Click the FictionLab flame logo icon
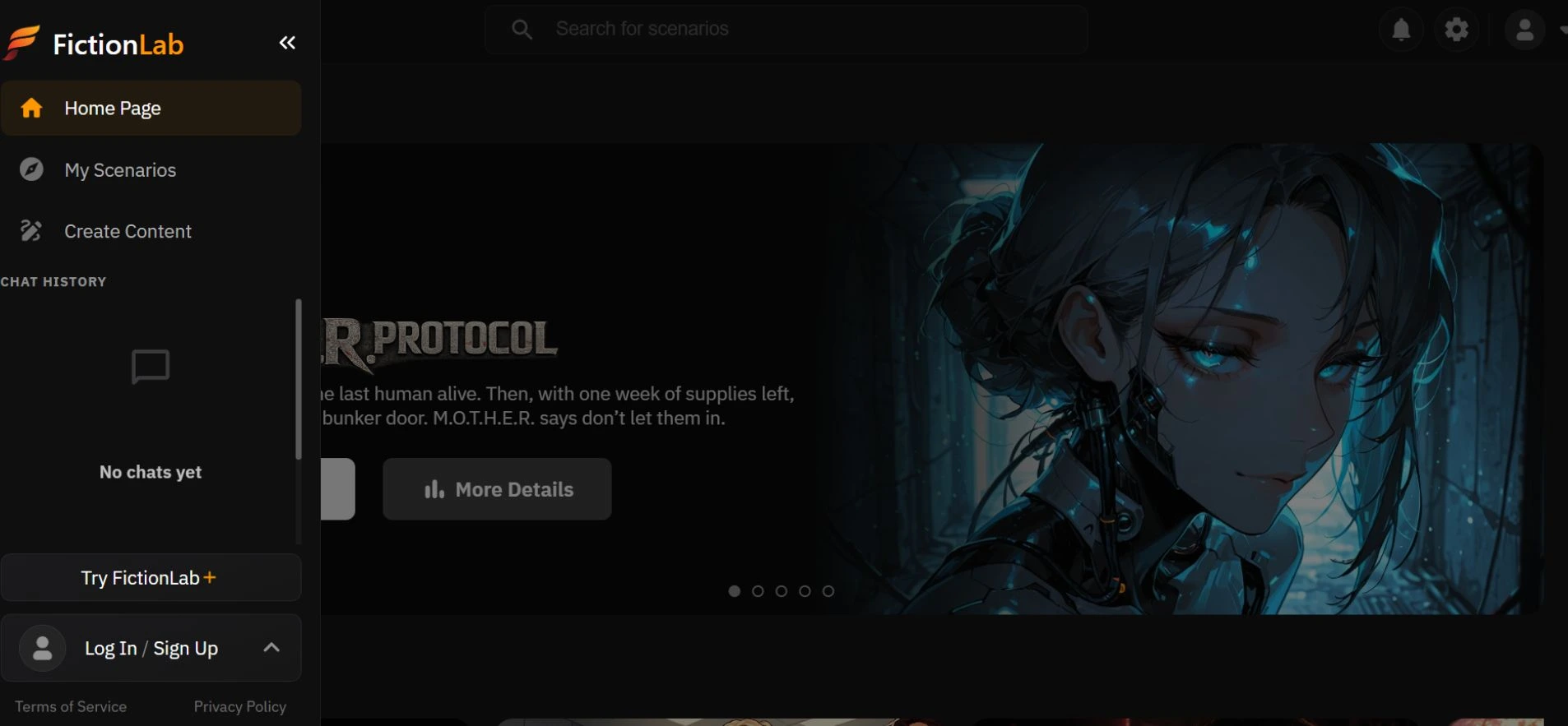This screenshot has width=1568, height=726. 22,43
